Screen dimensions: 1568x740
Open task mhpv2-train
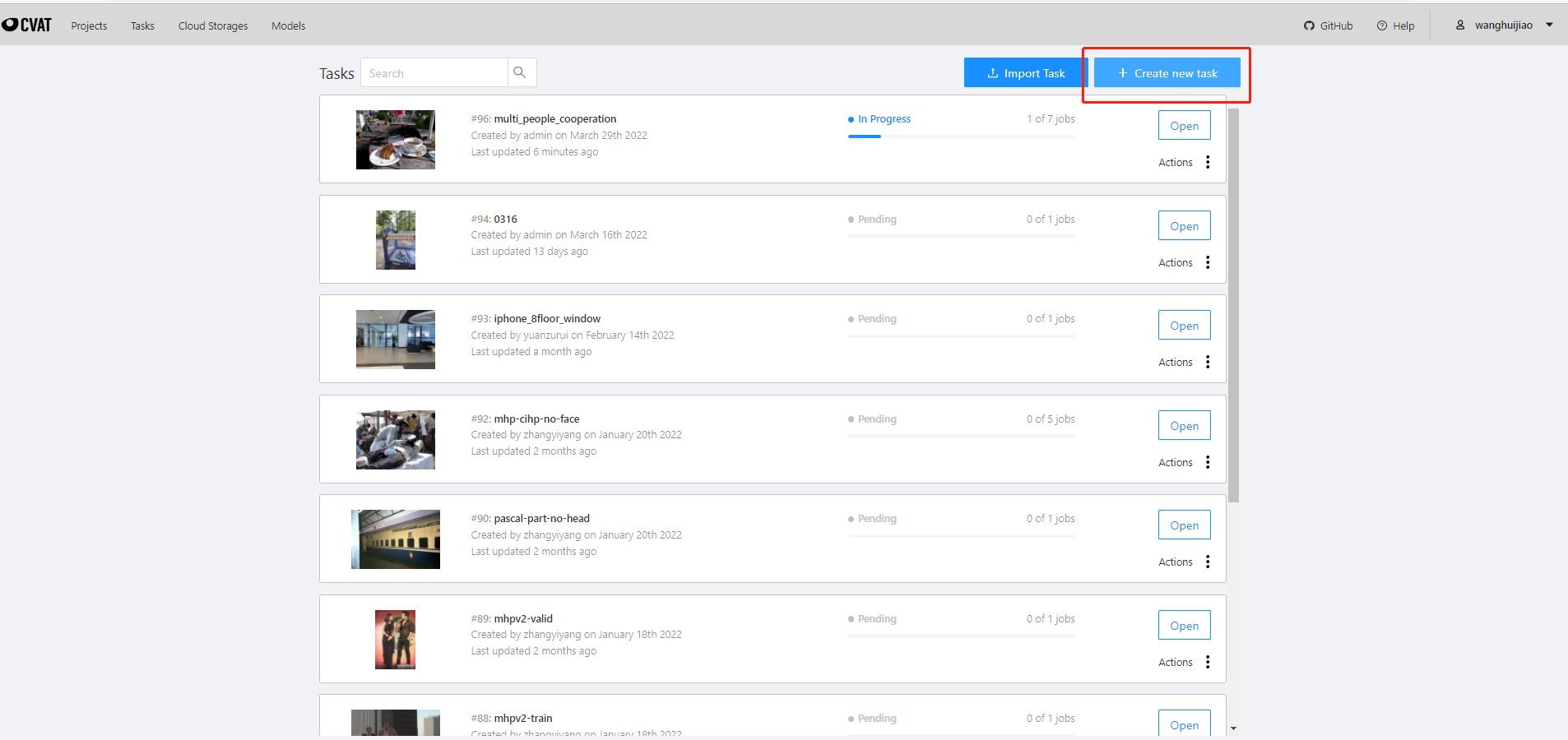pos(1184,724)
